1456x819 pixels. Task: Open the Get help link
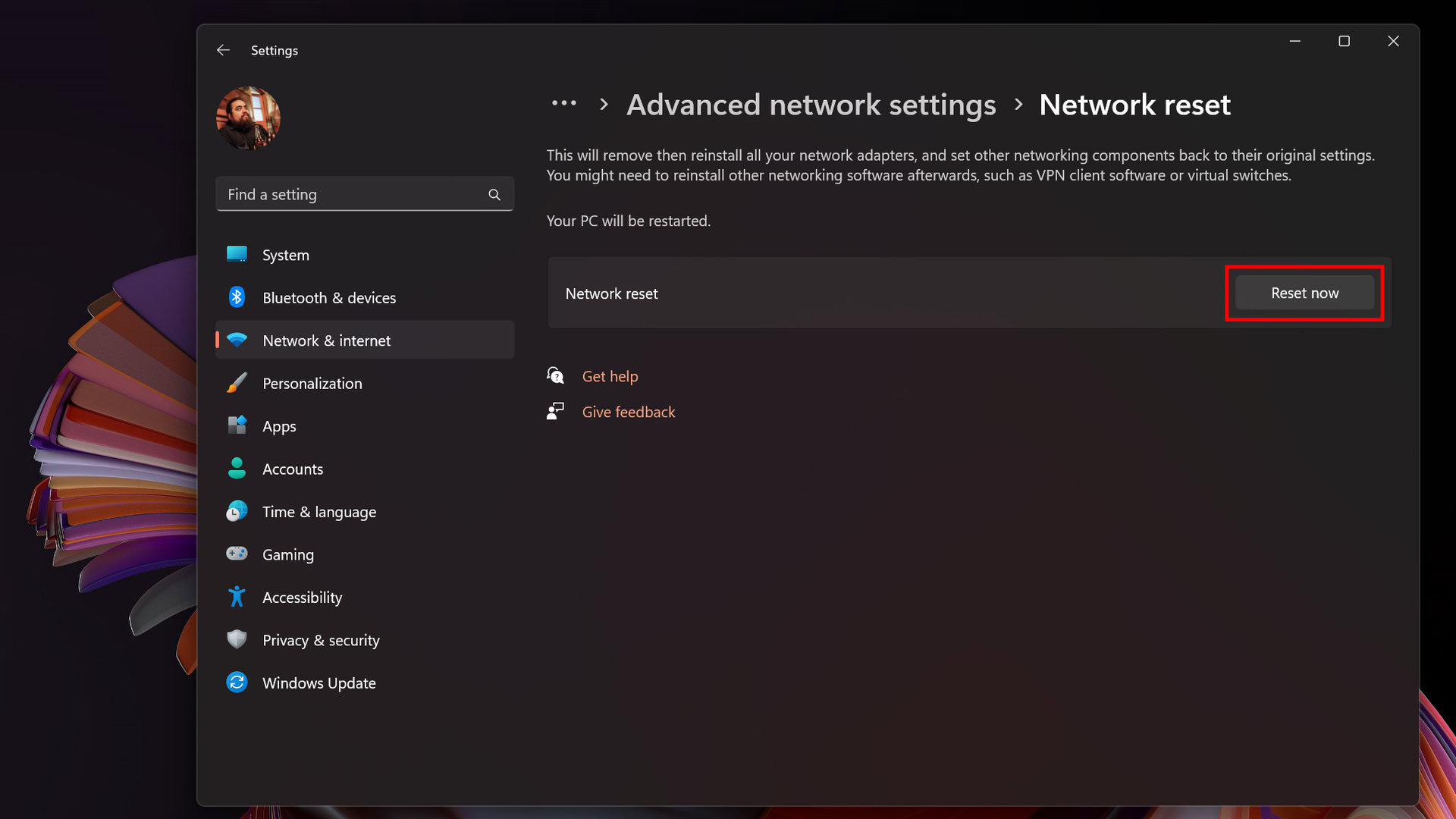point(610,376)
